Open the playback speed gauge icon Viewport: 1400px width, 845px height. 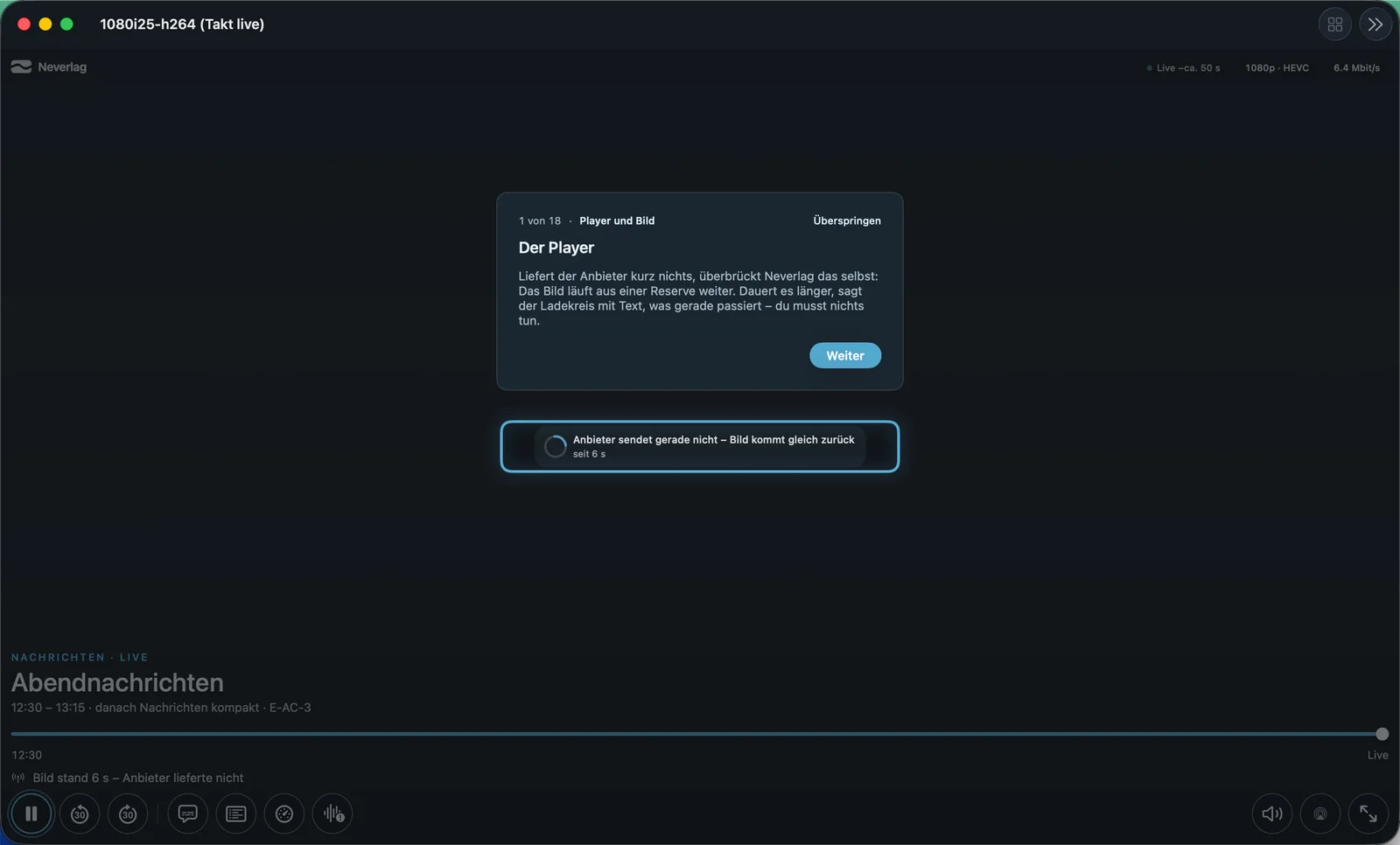(284, 814)
